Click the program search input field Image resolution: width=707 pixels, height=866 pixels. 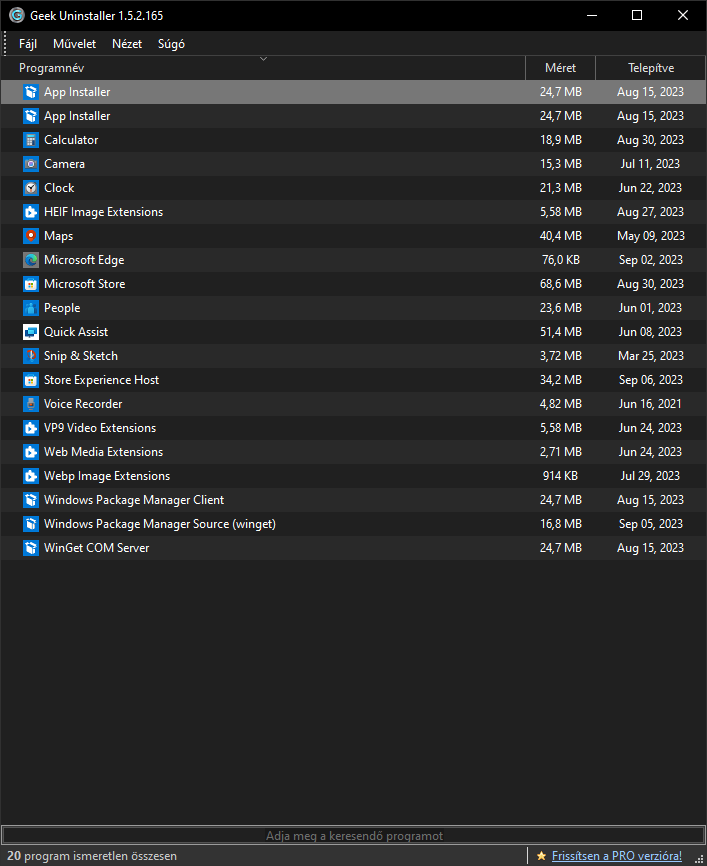pos(353,835)
